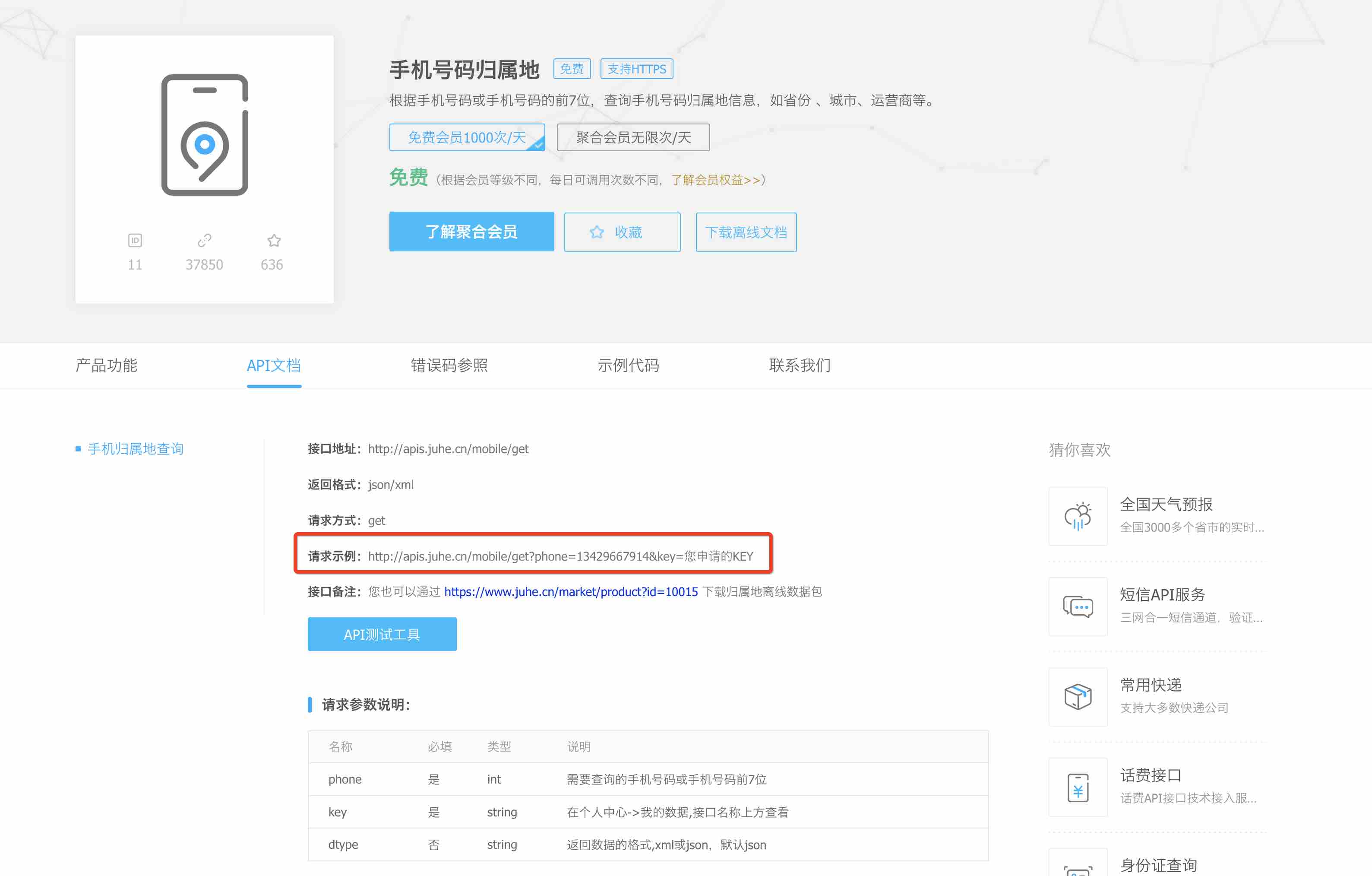Screen dimensions: 1372x876
Task: Switch to the 产品功能 tab
Action: (x=107, y=365)
